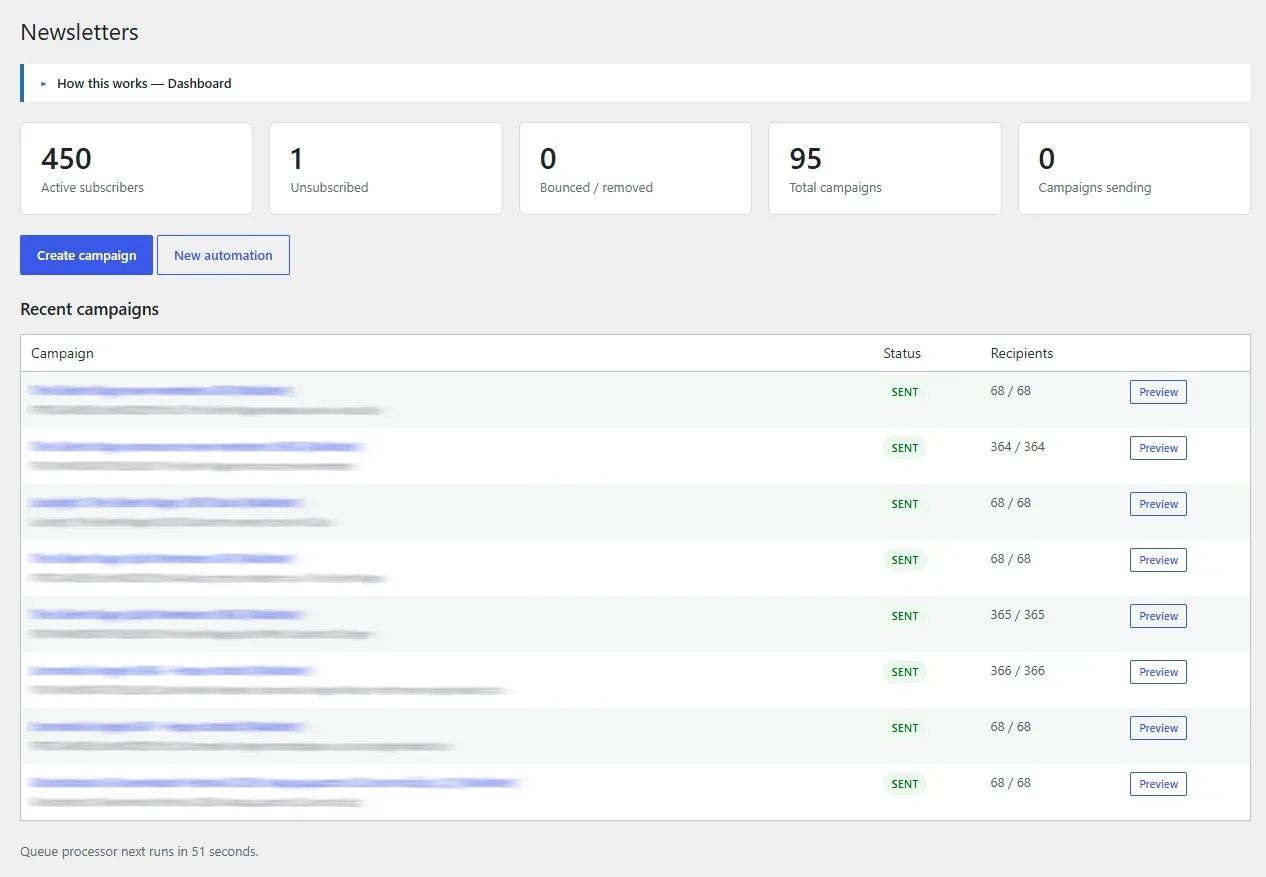Preview the 366 / 366 campaign
Viewport: 1266px width, 877px height.
pos(1158,672)
